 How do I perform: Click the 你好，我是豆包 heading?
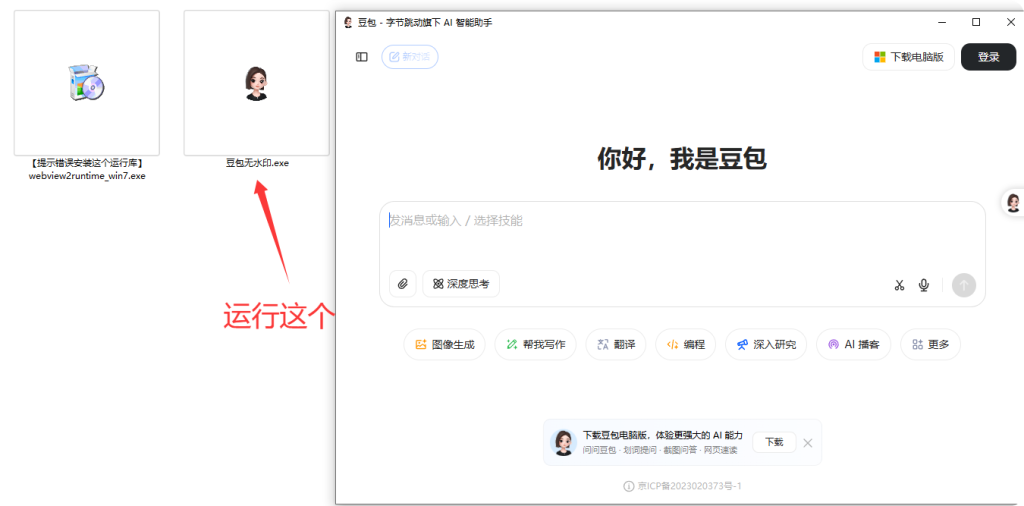[682, 159]
